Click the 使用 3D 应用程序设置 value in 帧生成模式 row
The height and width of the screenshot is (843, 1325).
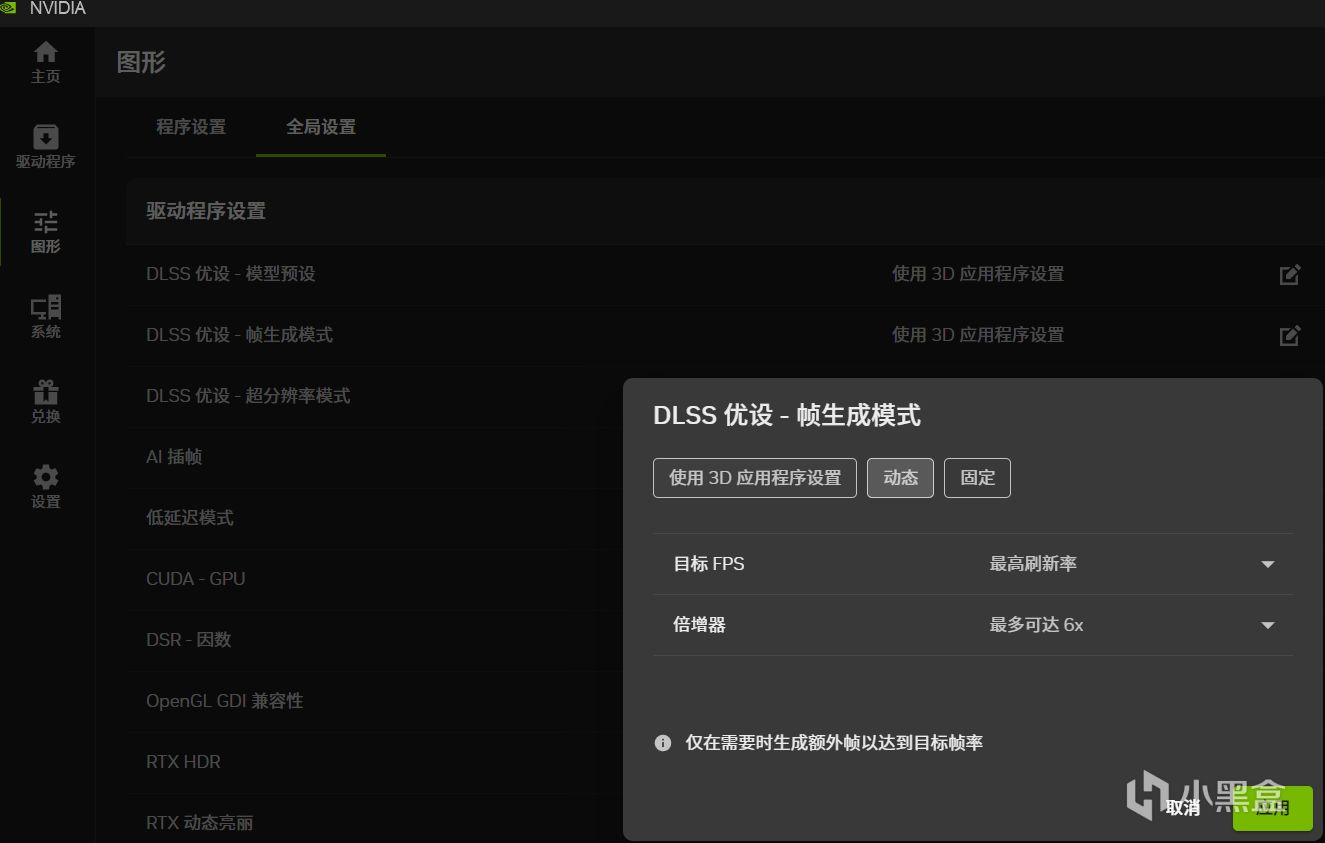click(x=978, y=335)
